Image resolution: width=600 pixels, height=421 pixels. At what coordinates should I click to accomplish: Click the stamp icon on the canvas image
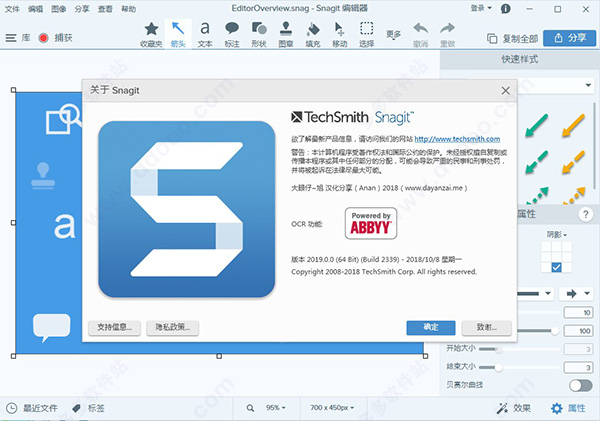[x=43, y=176]
